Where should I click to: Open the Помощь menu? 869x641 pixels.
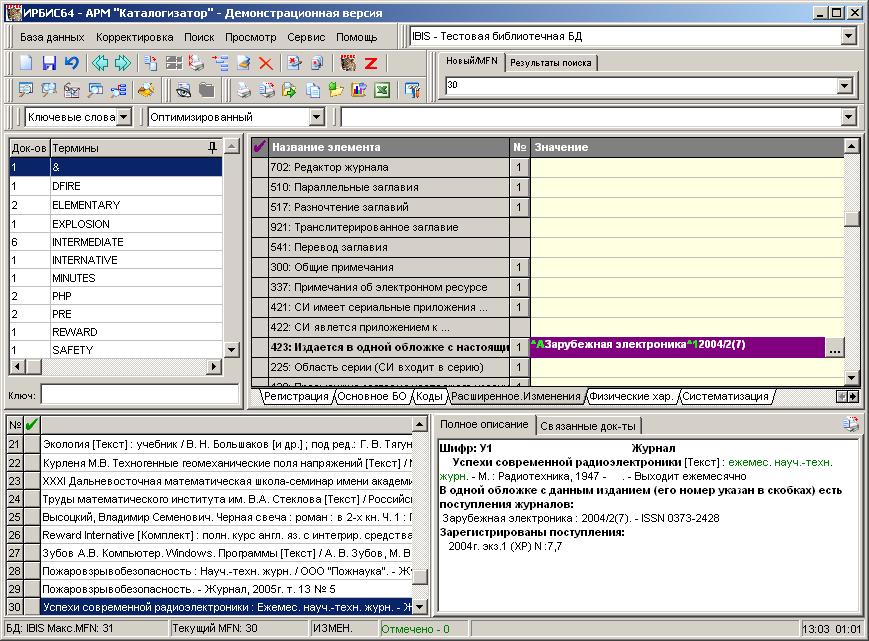[356, 37]
